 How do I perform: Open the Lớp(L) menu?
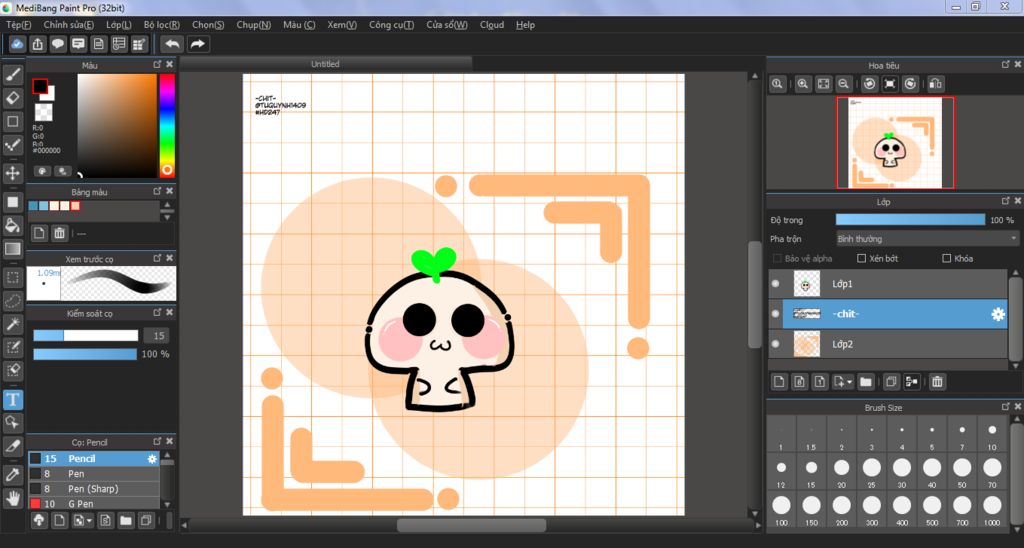click(119, 25)
